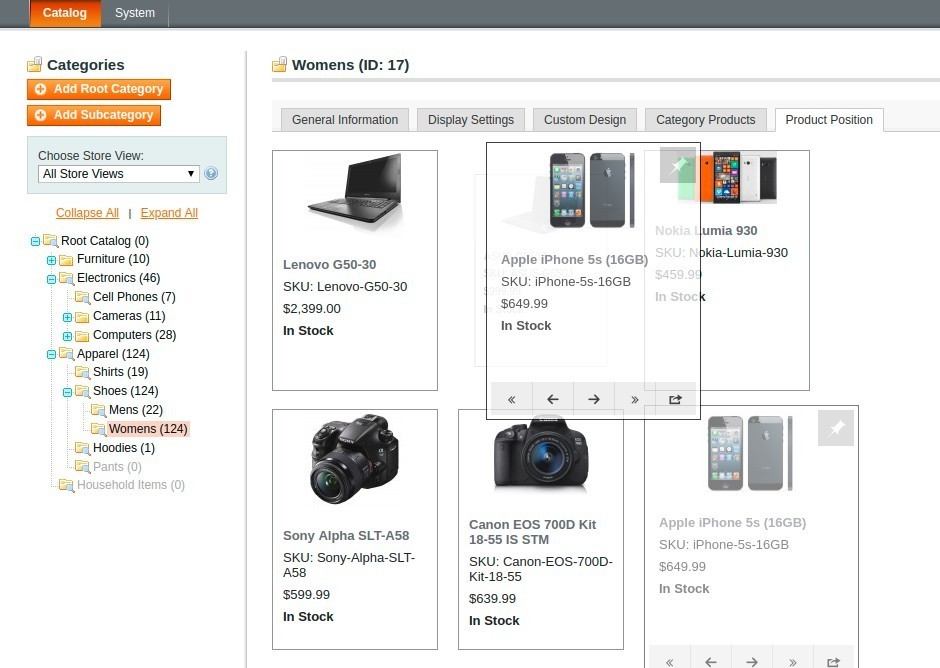Image resolution: width=940 pixels, height=668 pixels.
Task: Expand the Furniture category node
Action: pyautogui.click(x=52, y=260)
